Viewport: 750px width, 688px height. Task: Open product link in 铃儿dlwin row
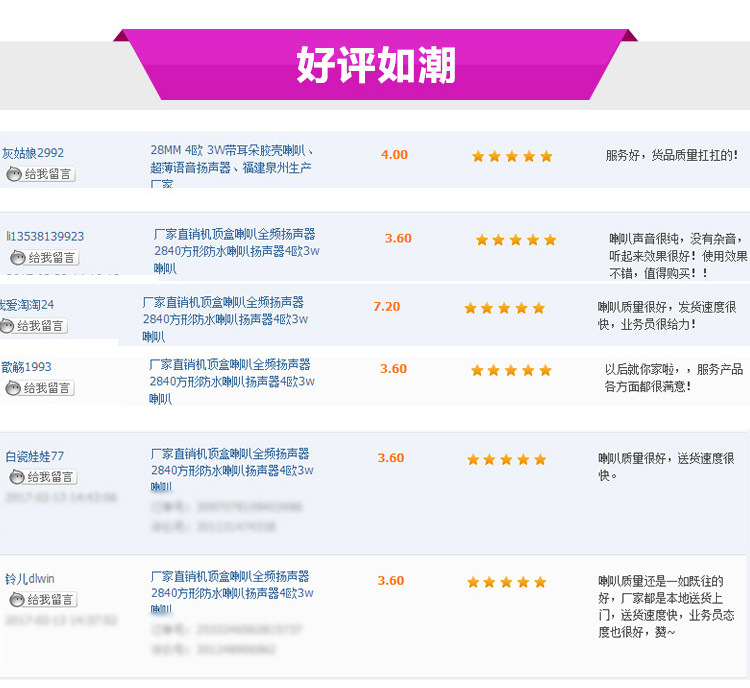point(232,592)
